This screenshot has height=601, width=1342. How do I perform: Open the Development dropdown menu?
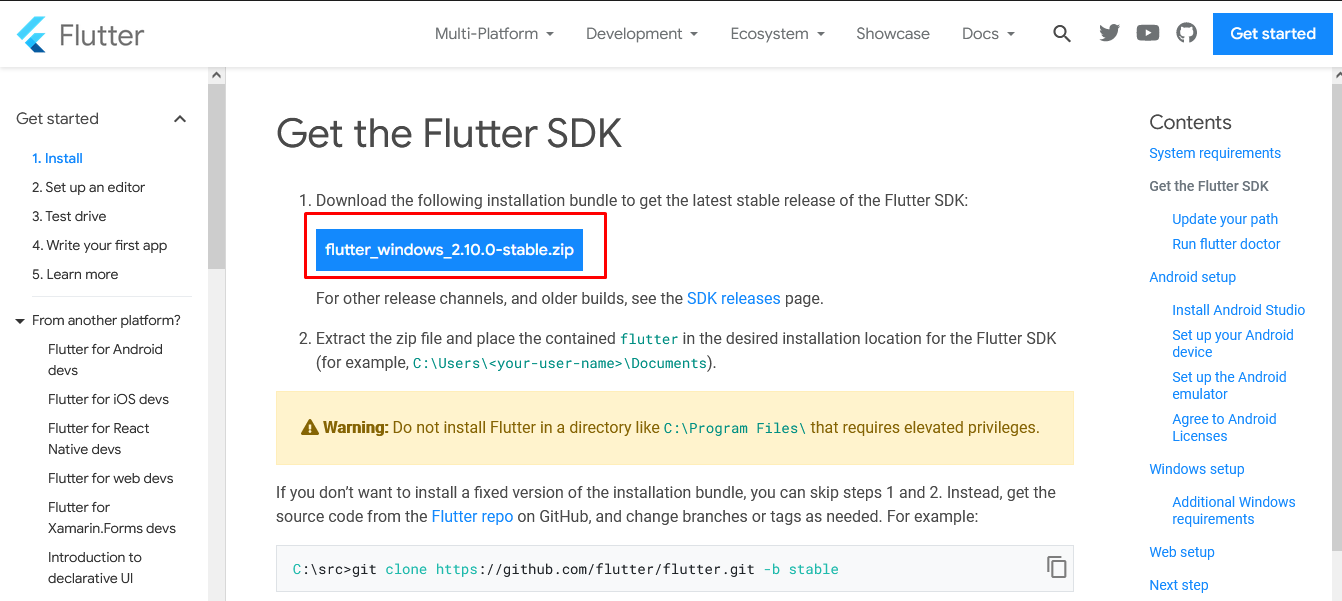pyautogui.click(x=641, y=34)
